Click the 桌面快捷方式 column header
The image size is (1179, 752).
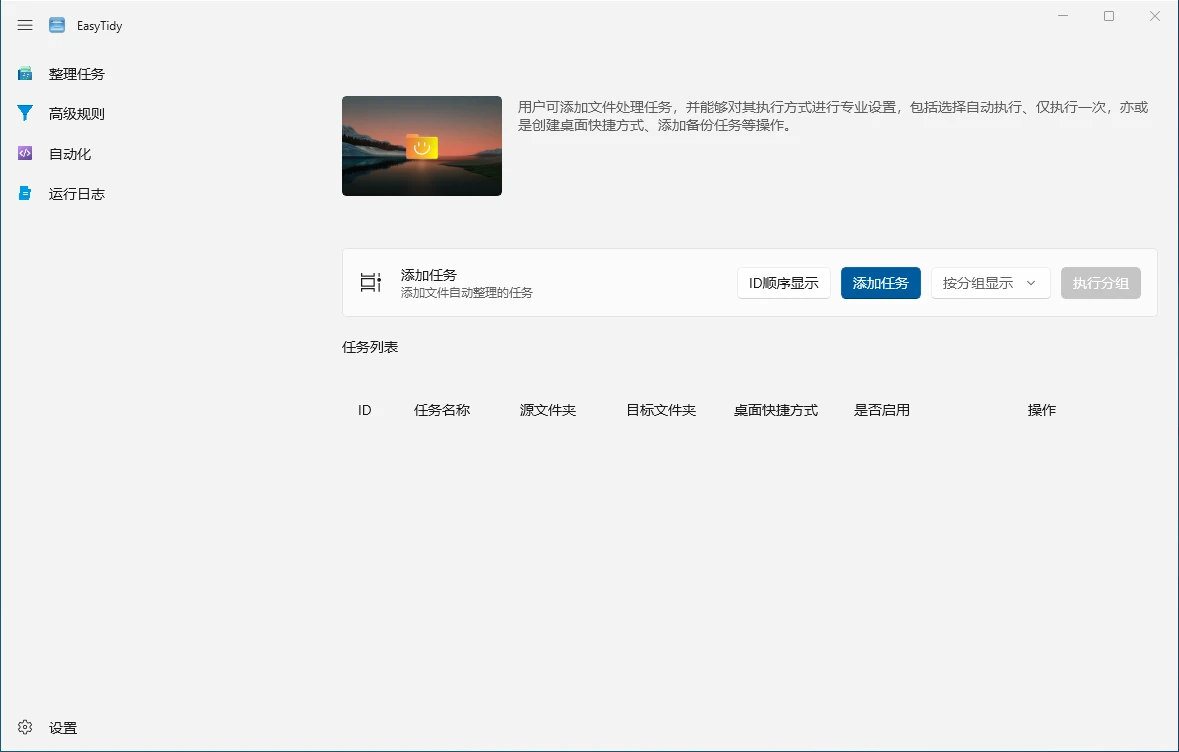[776, 410]
